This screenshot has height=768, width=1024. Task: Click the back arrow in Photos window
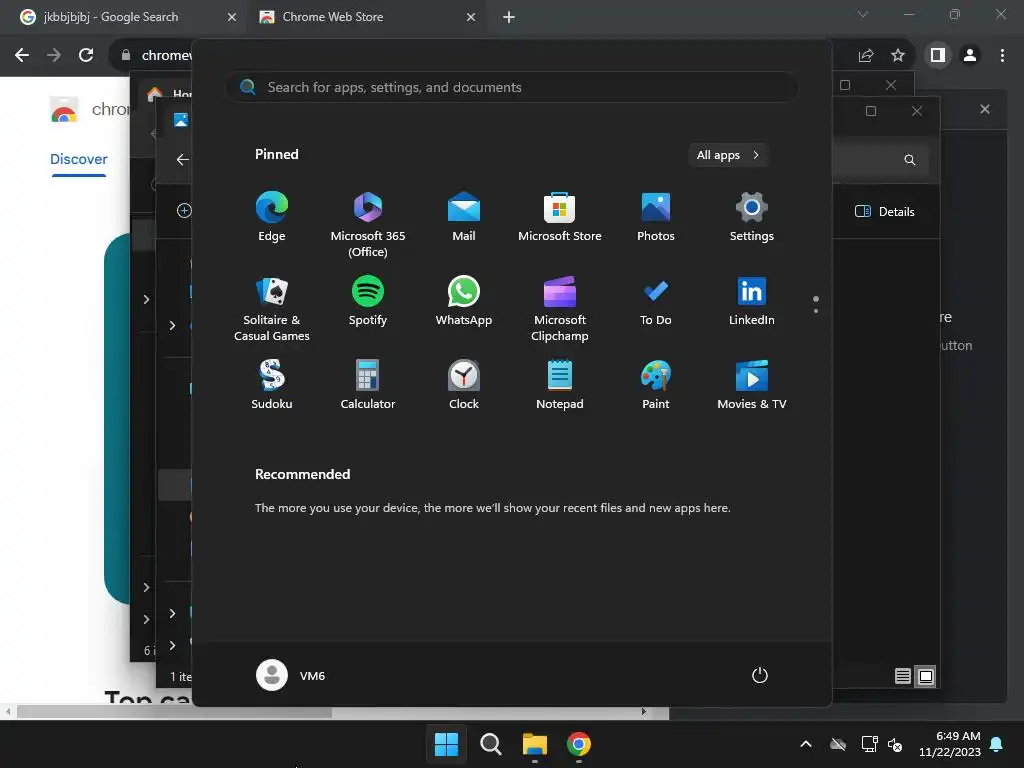click(x=183, y=159)
